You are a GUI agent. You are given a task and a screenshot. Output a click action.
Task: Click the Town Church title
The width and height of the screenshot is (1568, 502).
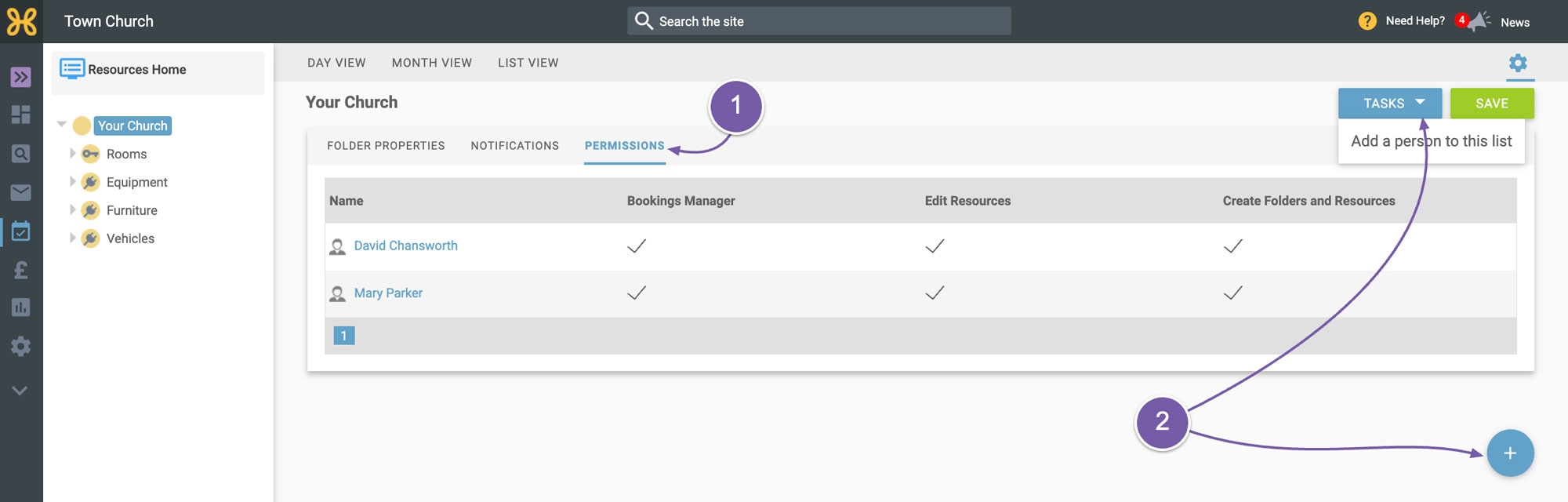pyautogui.click(x=109, y=21)
